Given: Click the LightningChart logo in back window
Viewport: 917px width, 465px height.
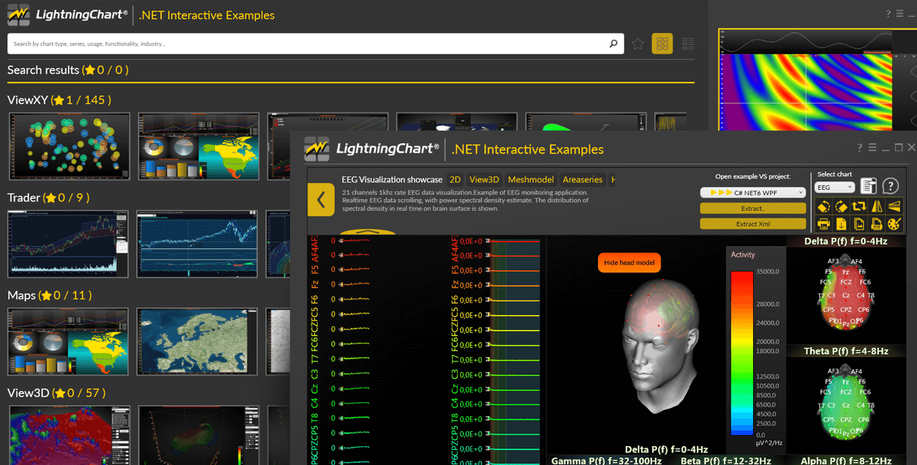Looking at the screenshot, I should click(68, 15).
